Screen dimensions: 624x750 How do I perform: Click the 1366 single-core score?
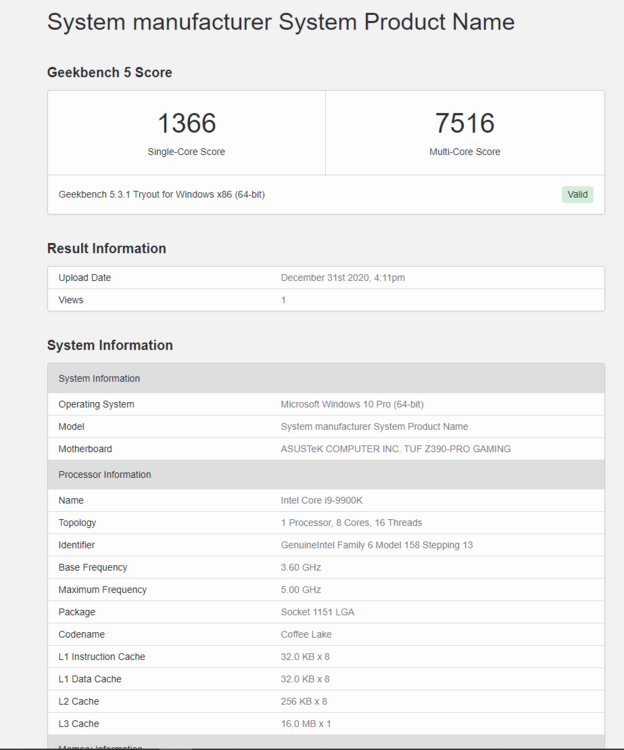click(186, 123)
